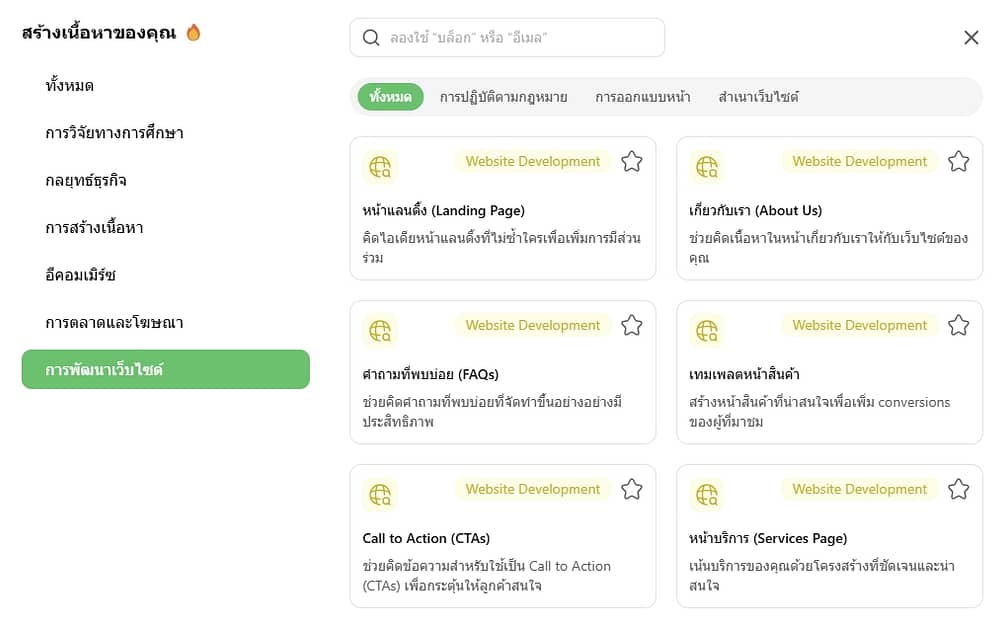The height and width of the screenshot is (629, 999).
Task: Toggle favorite star on About Us card
Action: click(958, 162)
